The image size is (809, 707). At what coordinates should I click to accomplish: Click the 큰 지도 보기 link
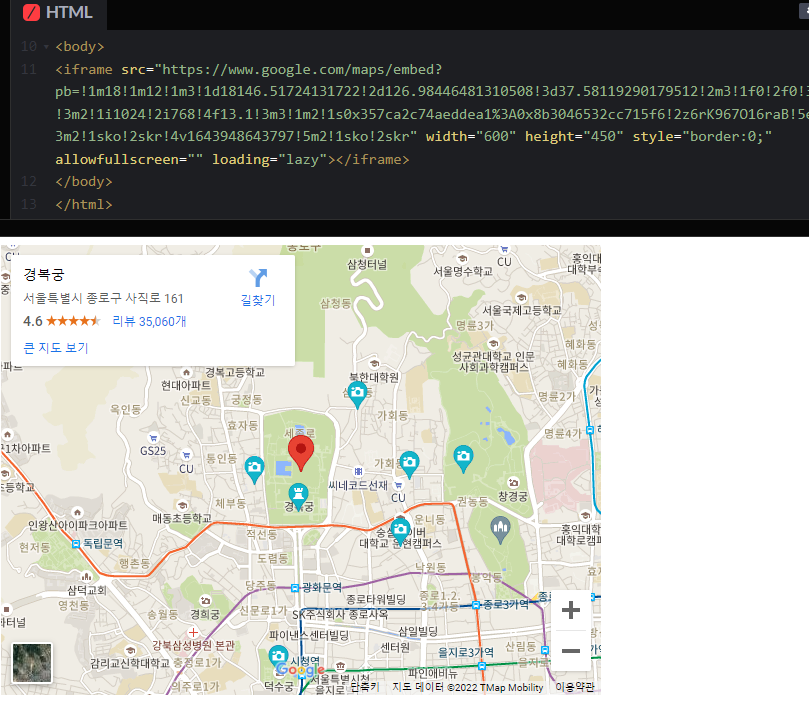(x=56, y=348)
